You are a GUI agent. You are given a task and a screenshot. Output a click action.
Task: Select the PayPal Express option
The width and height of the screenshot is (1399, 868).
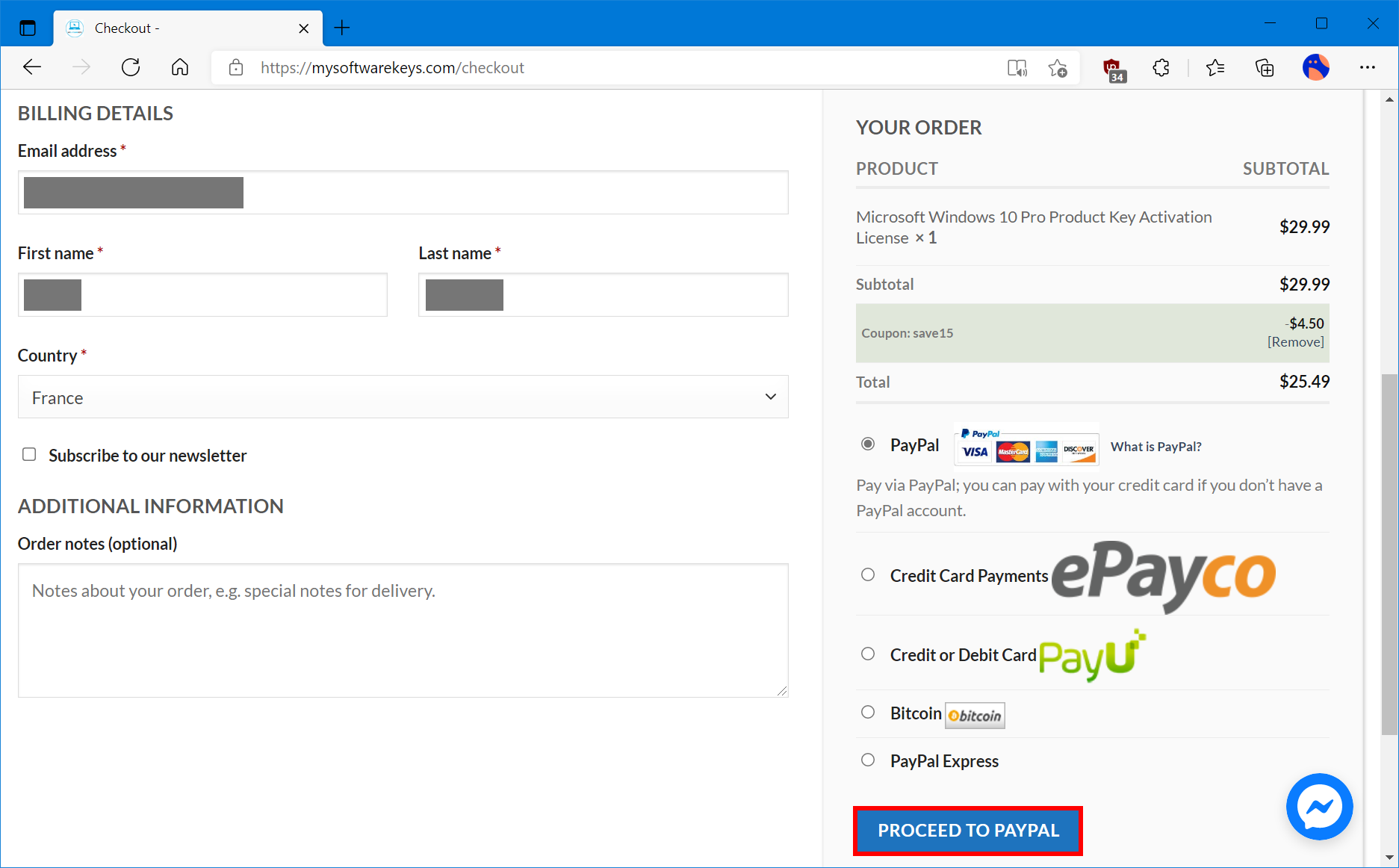click(868, 760)
